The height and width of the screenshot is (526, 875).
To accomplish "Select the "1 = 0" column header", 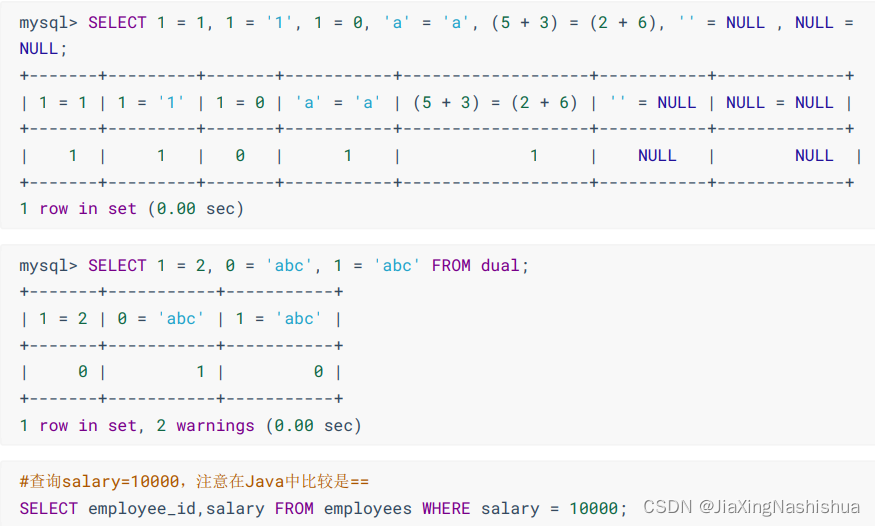I will pos(240,103).
